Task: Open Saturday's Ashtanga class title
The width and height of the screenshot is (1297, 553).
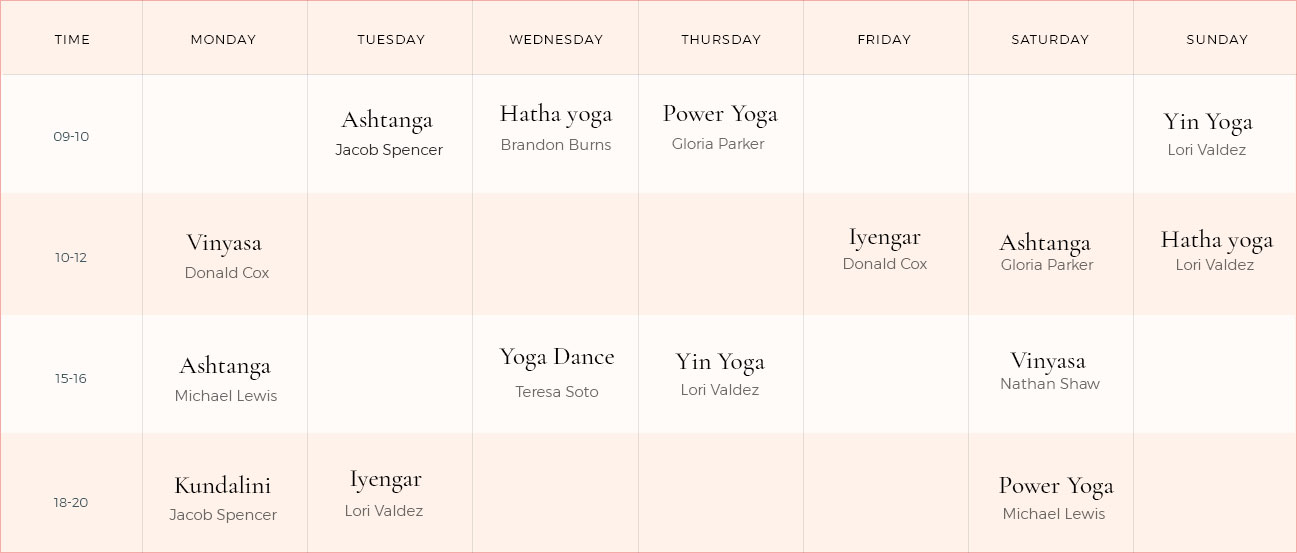Action: coord(1045,243)
